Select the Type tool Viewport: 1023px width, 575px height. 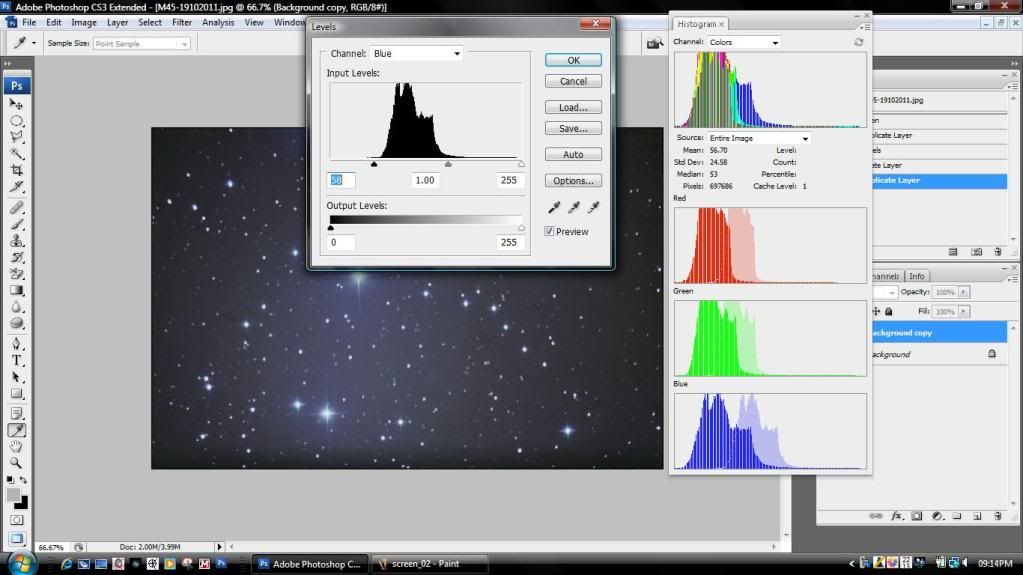click(x=16, y=360)
